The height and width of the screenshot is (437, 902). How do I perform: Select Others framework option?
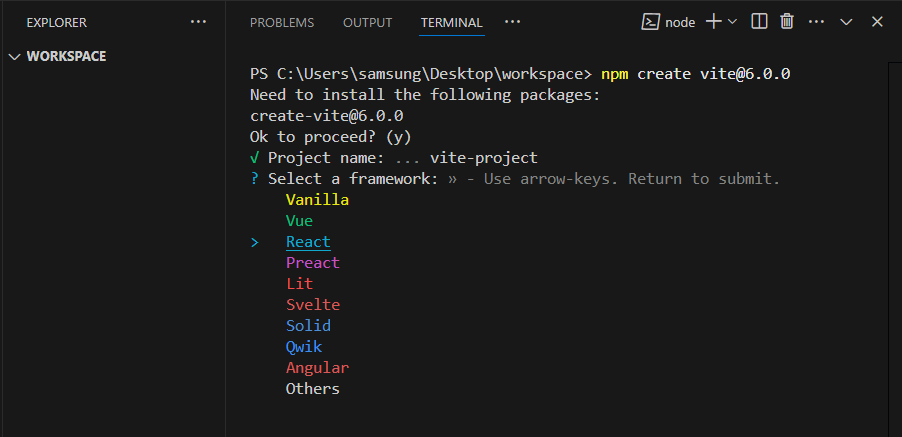click(313, 389)
